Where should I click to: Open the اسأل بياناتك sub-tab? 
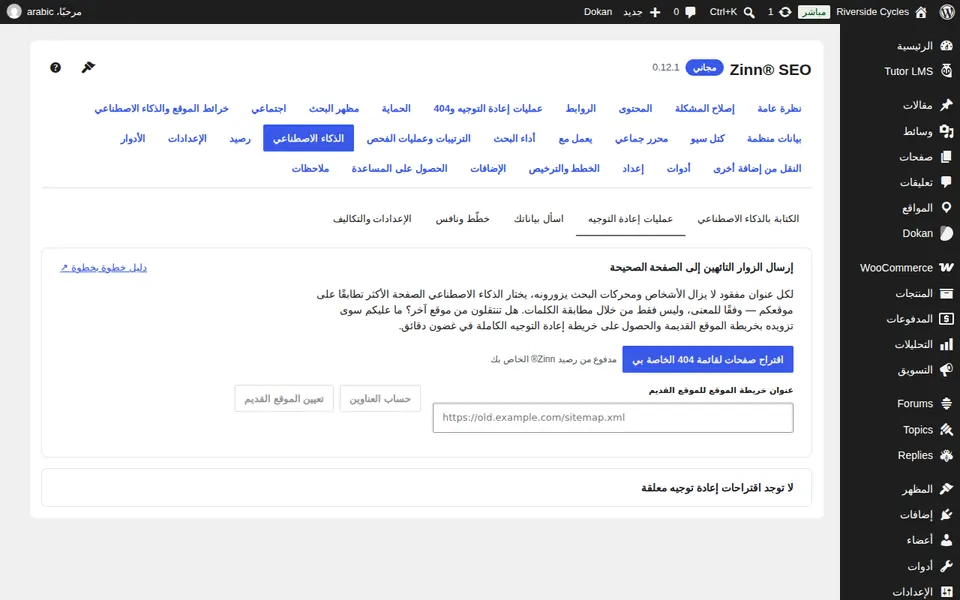(x=538, y=219)
